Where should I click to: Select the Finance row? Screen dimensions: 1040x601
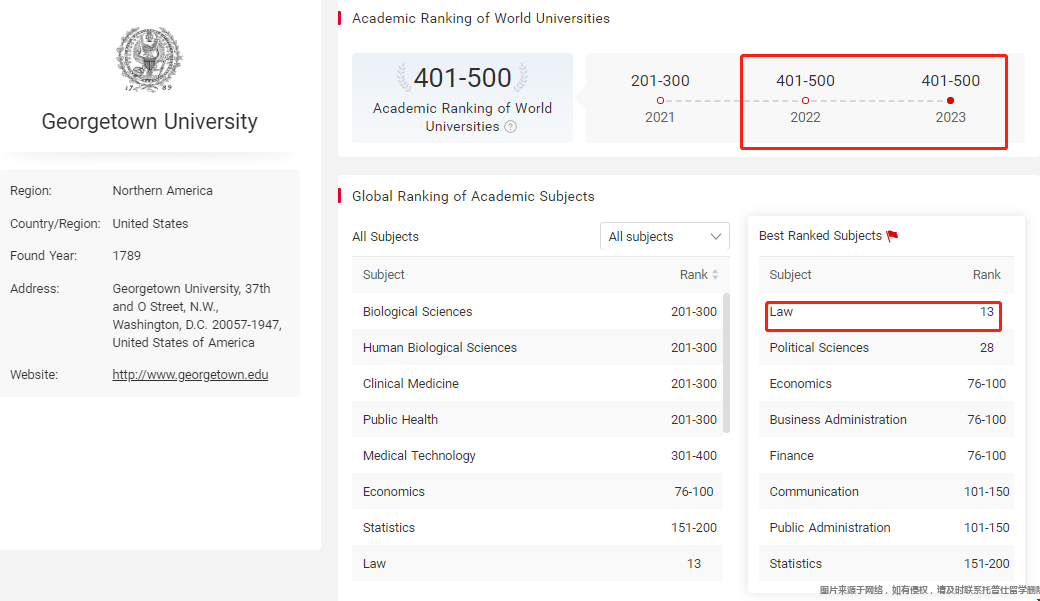point(886,456)
